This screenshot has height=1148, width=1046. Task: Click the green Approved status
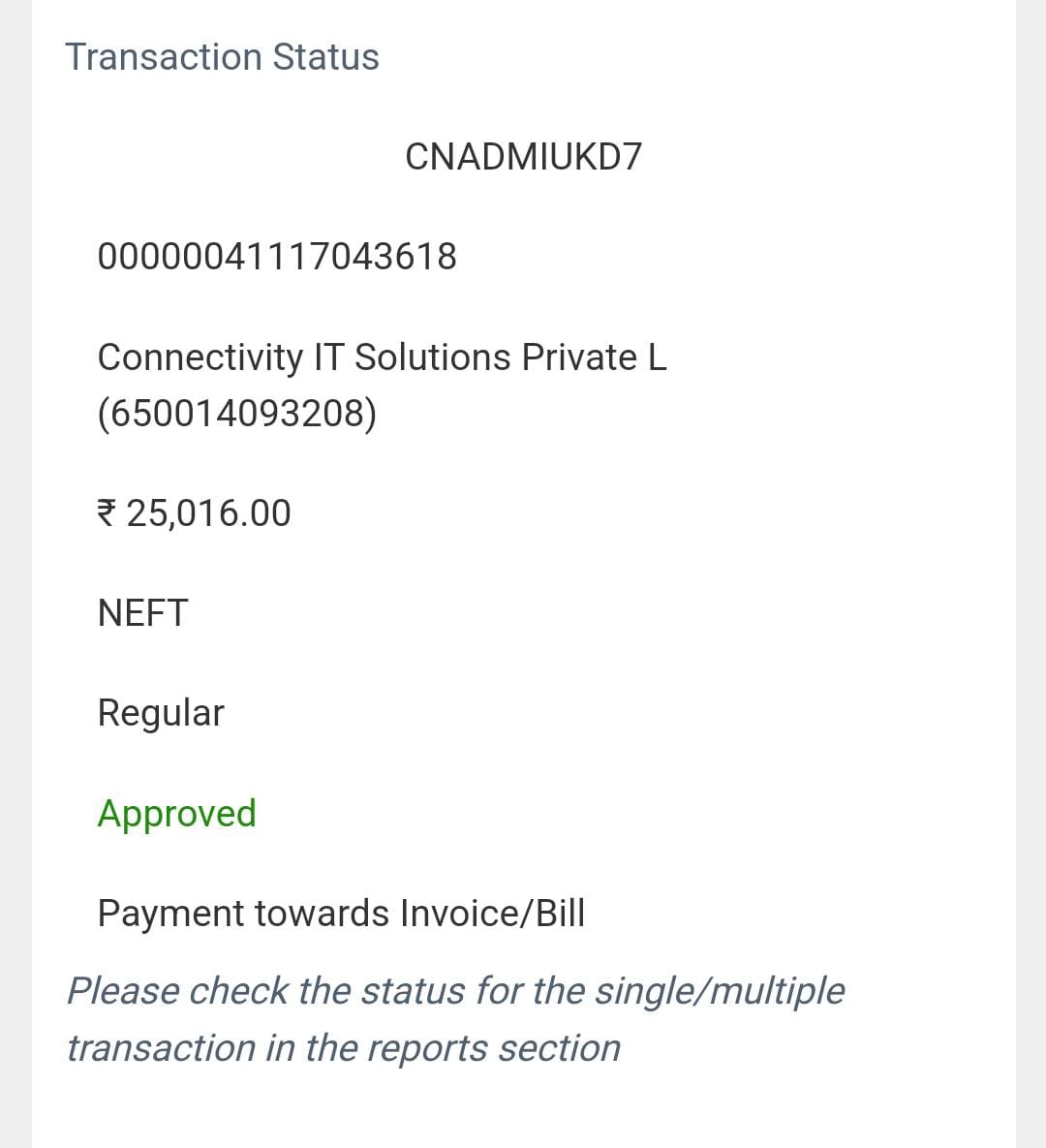click(176, 814)
